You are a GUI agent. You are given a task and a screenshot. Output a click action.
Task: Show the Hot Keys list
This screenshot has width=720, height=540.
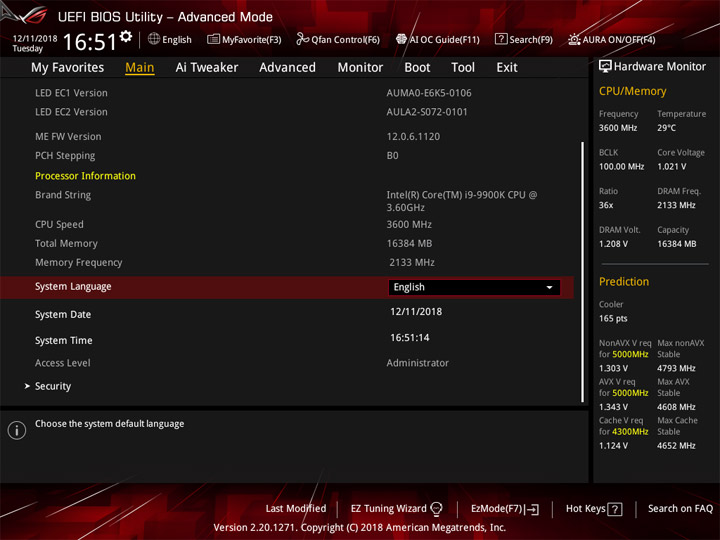(x=594, y=509)
